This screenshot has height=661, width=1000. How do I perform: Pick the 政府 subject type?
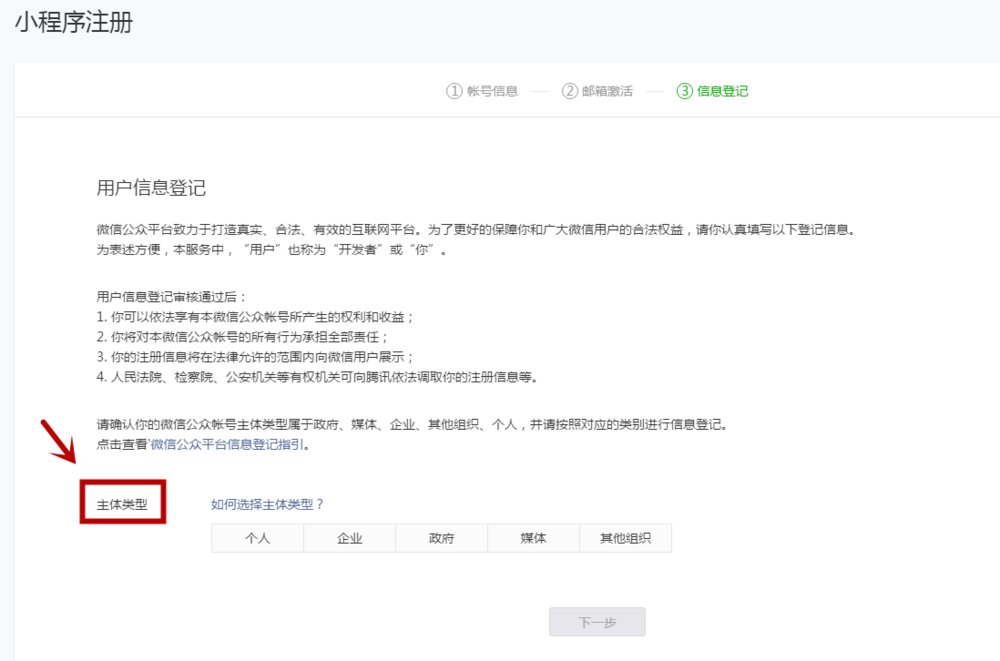tap(441, 538)
